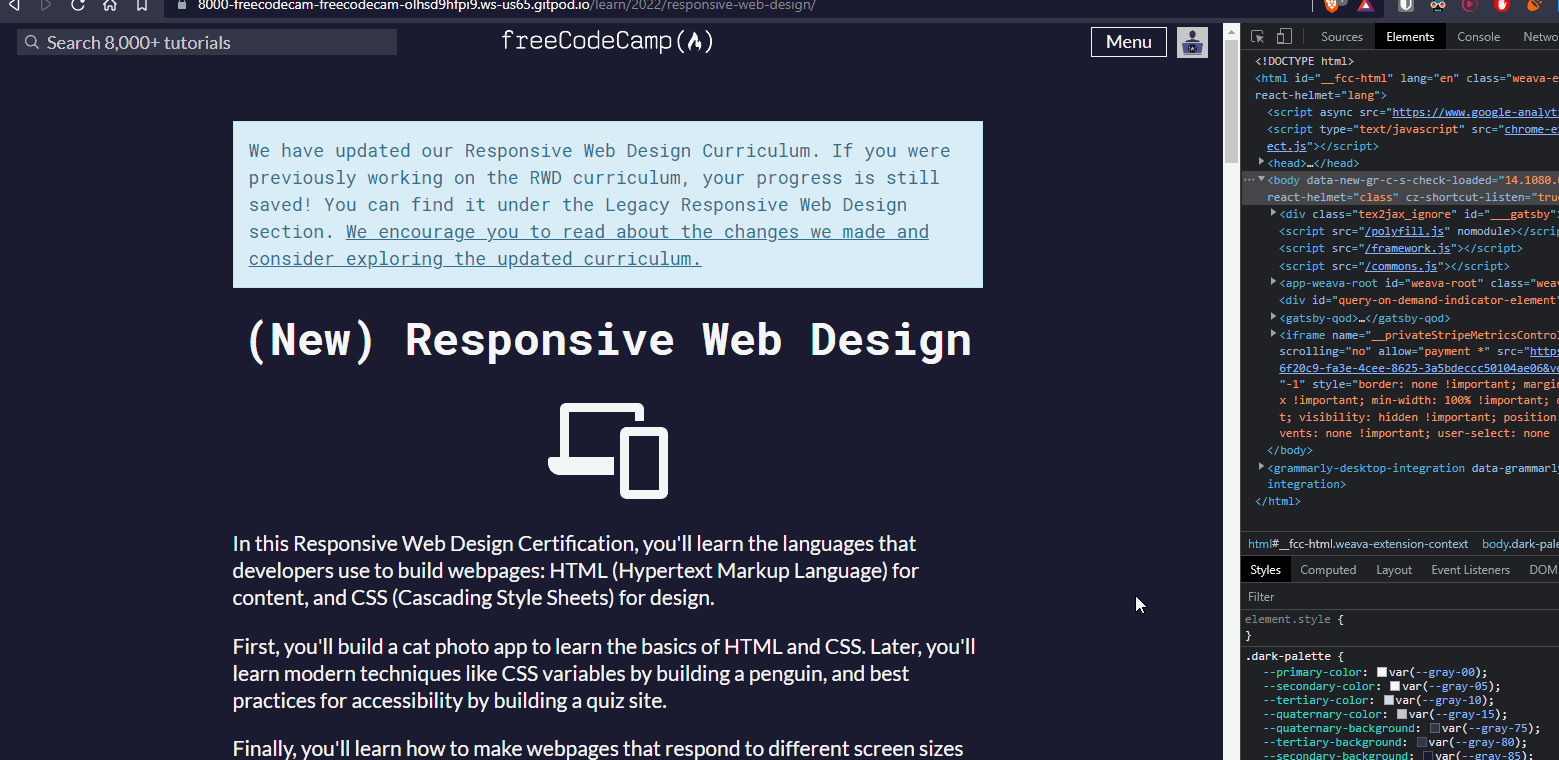
Task: Open the google-analytics script src link
Action: tap(1475, 112)
